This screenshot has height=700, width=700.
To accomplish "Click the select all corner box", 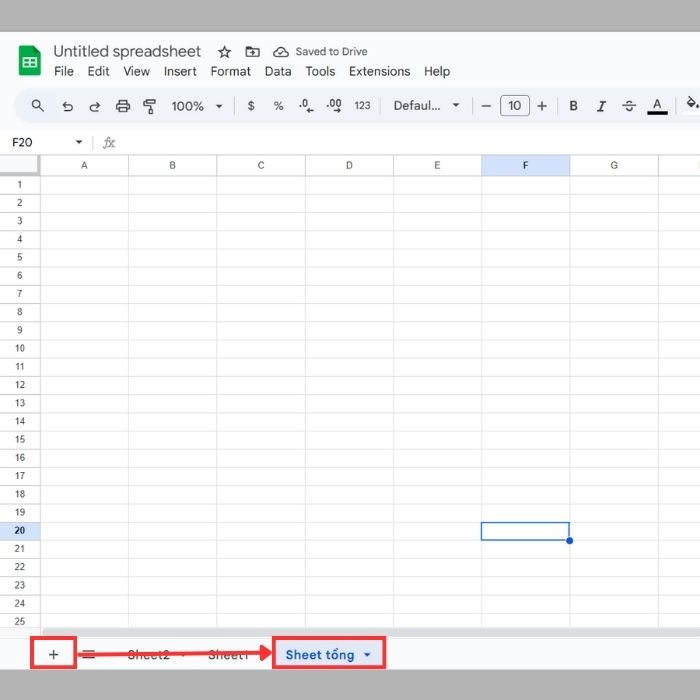I will pos(19,165).
